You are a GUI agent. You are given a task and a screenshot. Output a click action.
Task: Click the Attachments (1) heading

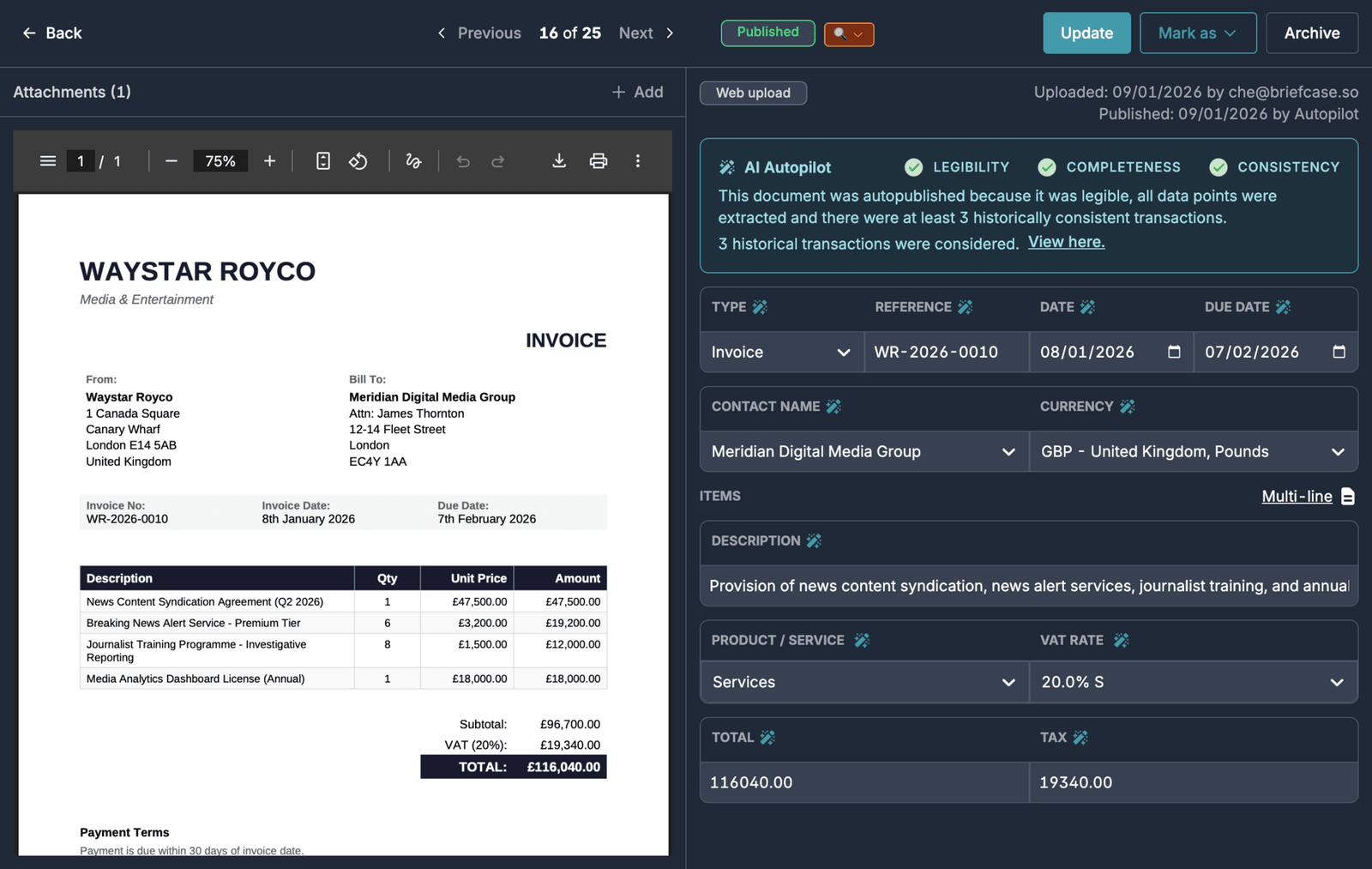pyautogui.click(x=72, y=92)
